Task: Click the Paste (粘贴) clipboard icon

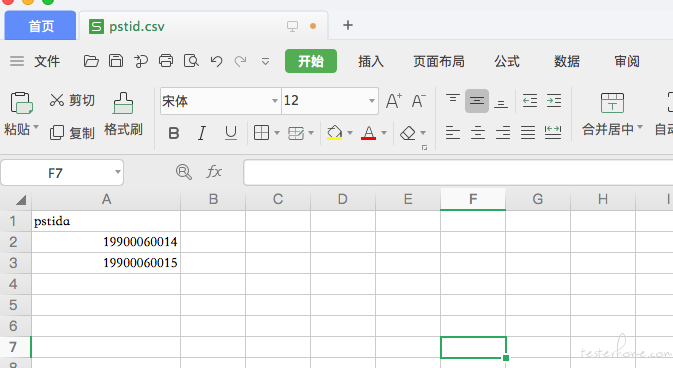Action: tap(21, 103)
